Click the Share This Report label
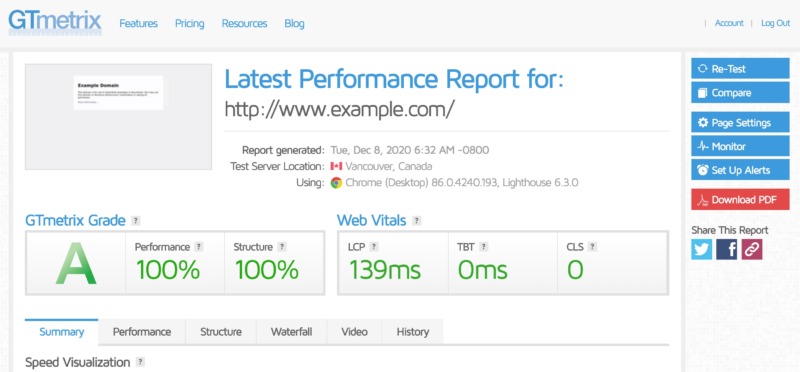 click(730, 230)
